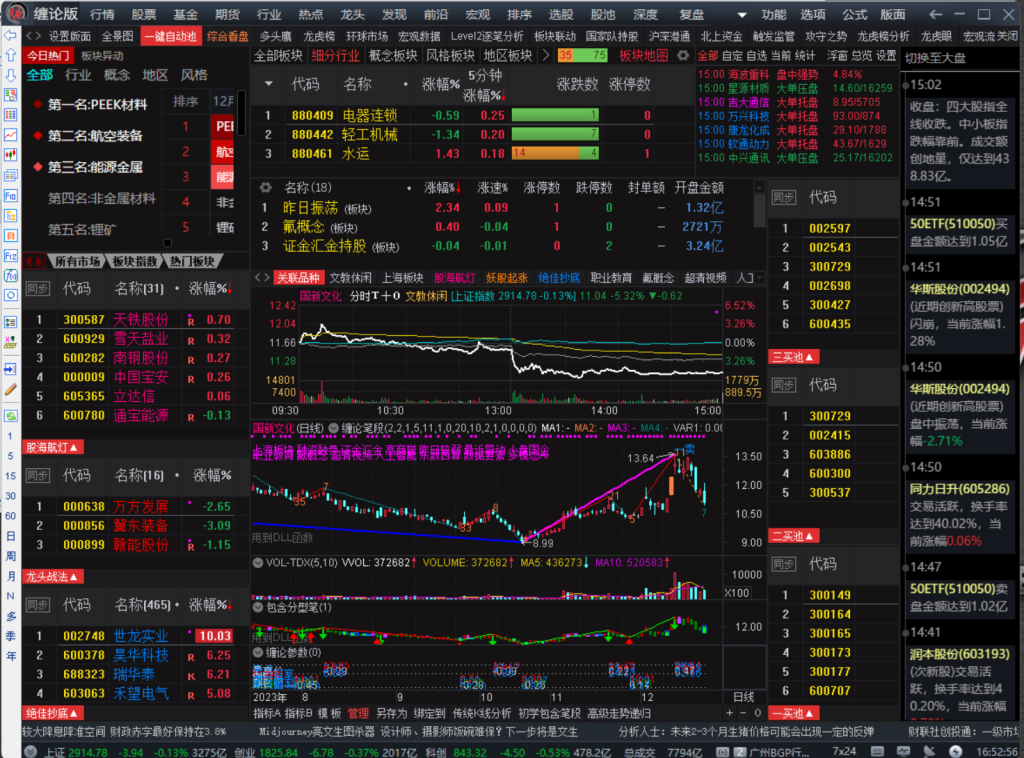Open the colored grid quote-list sidebar icon

[x=10, y=115]
